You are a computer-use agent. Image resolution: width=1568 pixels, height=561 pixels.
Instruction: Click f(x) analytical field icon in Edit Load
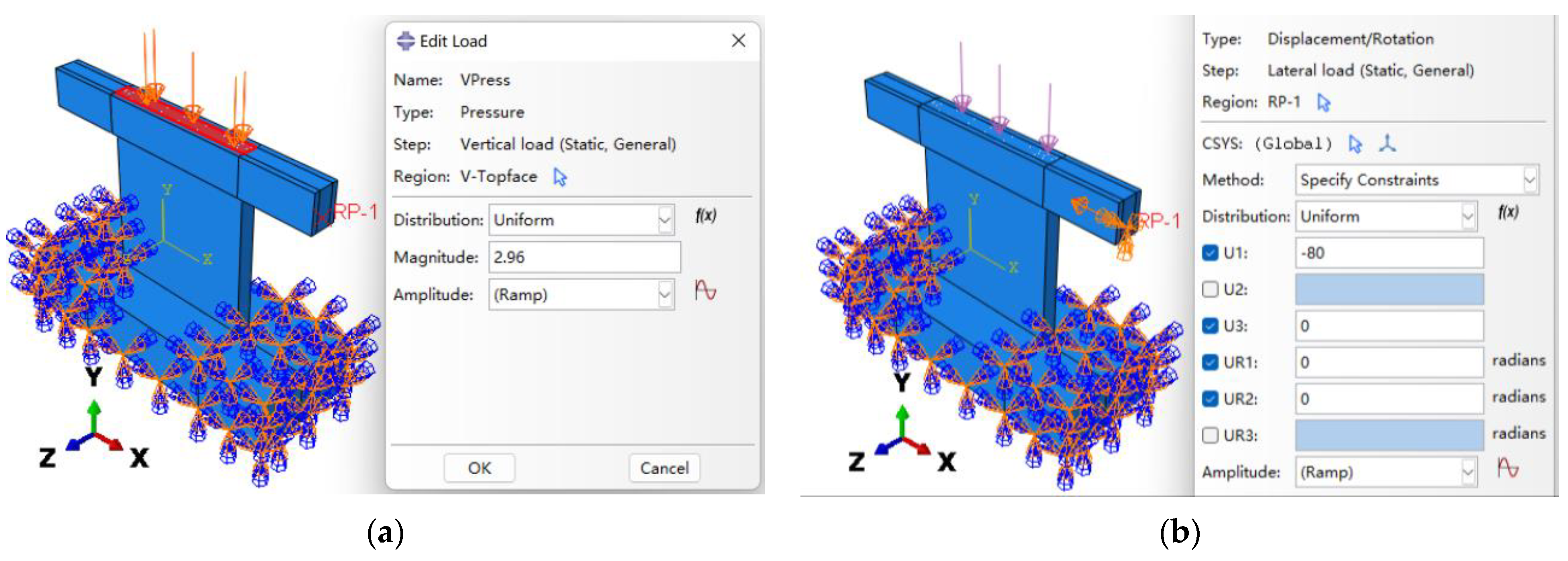click(705, 215)
